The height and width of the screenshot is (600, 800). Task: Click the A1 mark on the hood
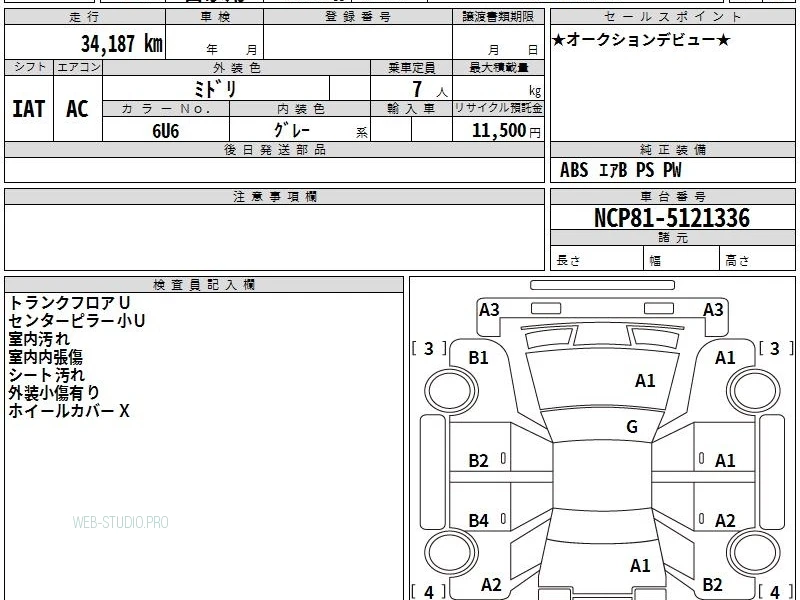point(645,381)
